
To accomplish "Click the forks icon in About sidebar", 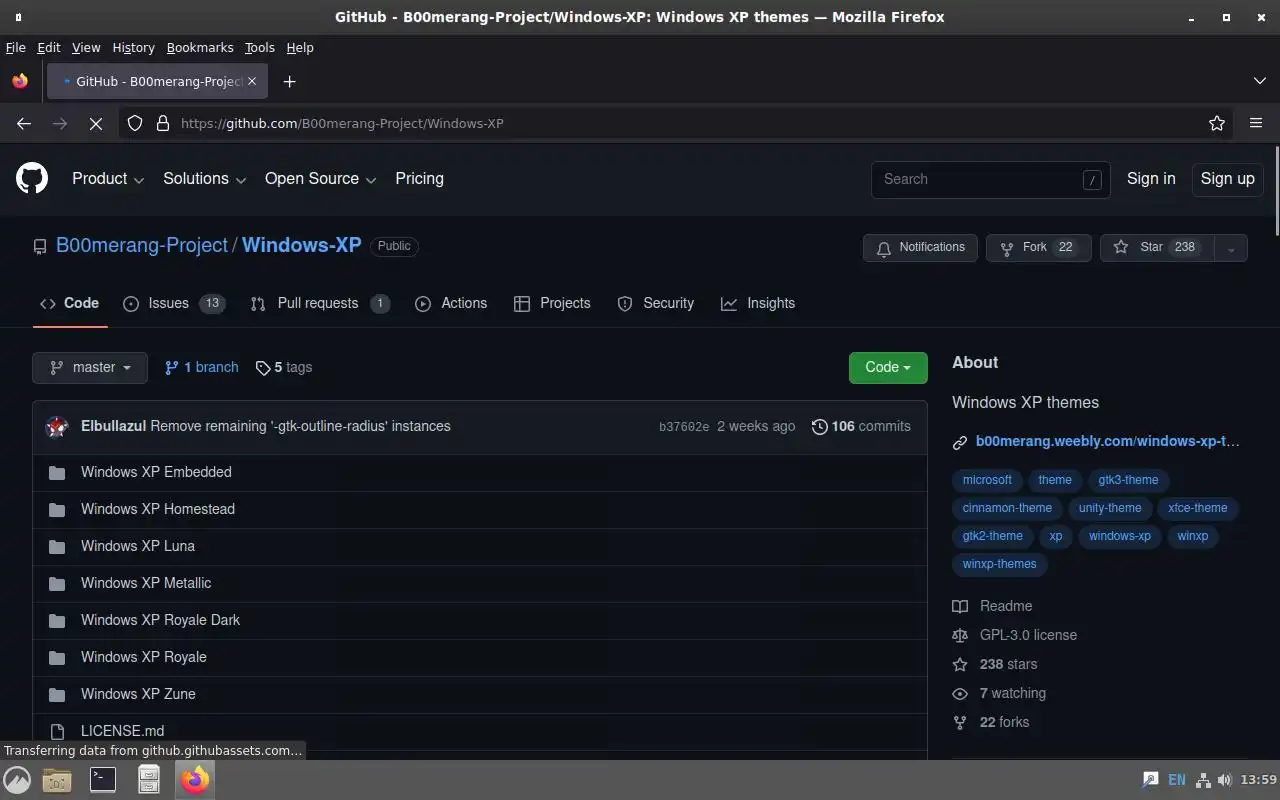I will click(x=960, y=722).
